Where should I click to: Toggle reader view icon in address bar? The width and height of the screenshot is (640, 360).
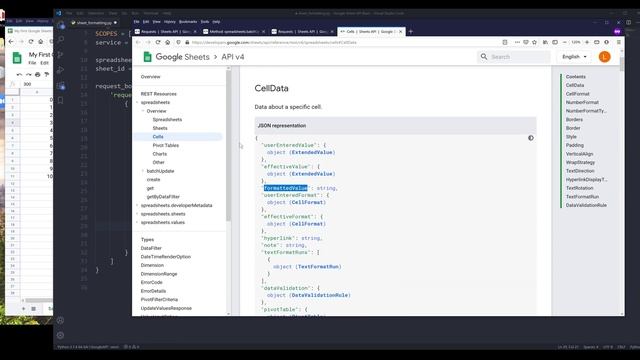(505, 42)
